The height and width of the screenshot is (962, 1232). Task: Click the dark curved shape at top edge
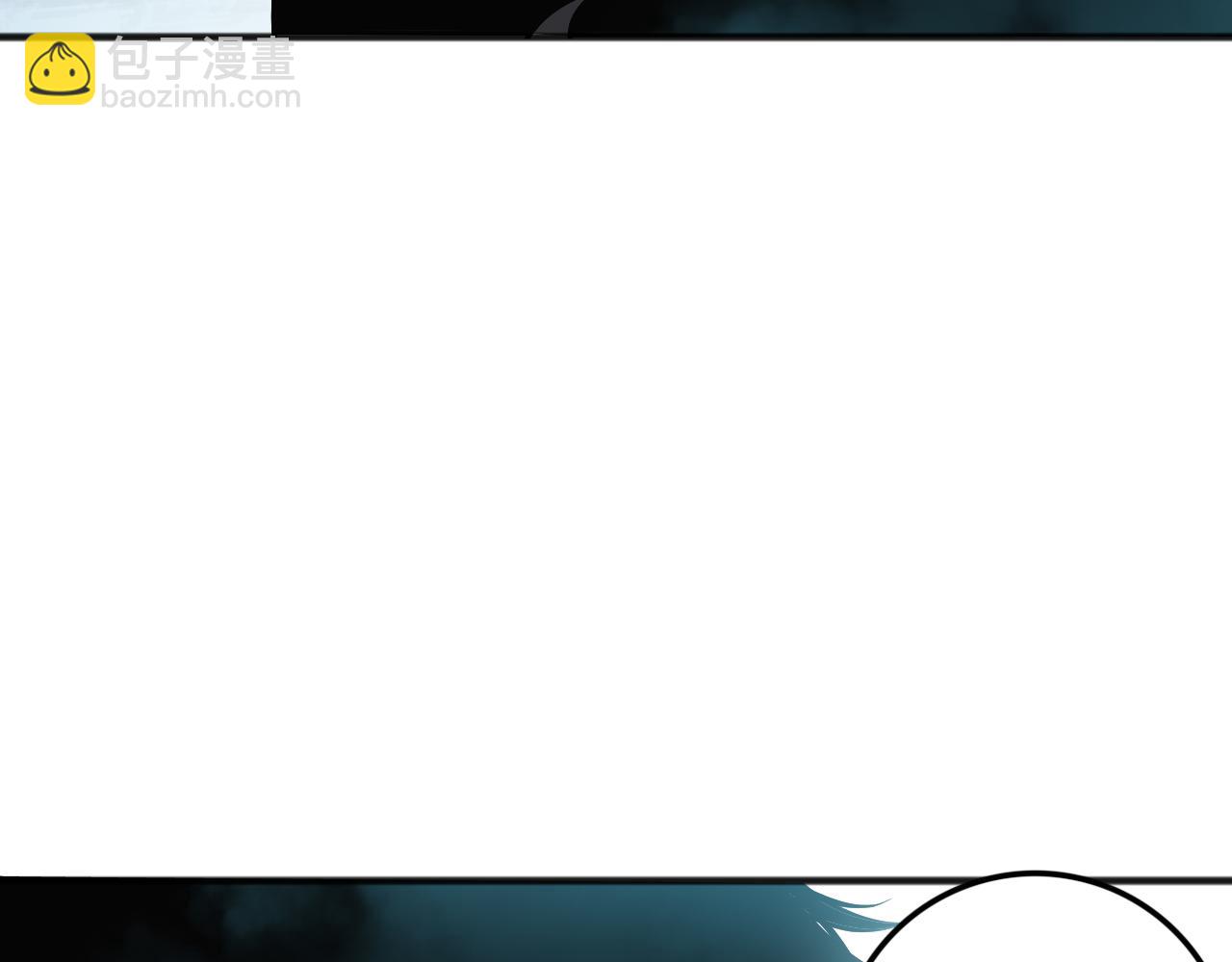coord(558,19)
